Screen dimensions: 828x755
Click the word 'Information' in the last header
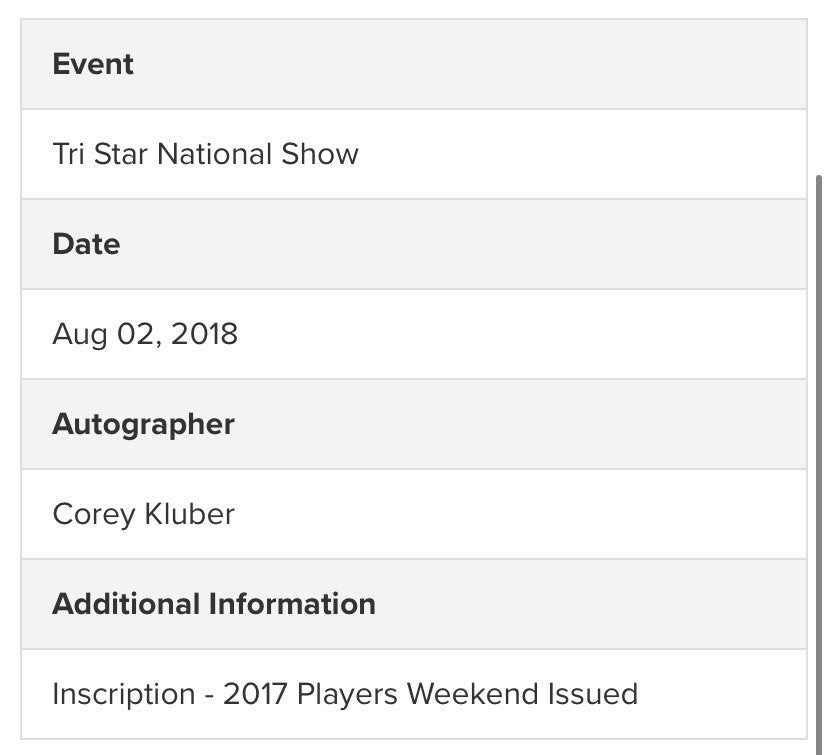(292, 604)
